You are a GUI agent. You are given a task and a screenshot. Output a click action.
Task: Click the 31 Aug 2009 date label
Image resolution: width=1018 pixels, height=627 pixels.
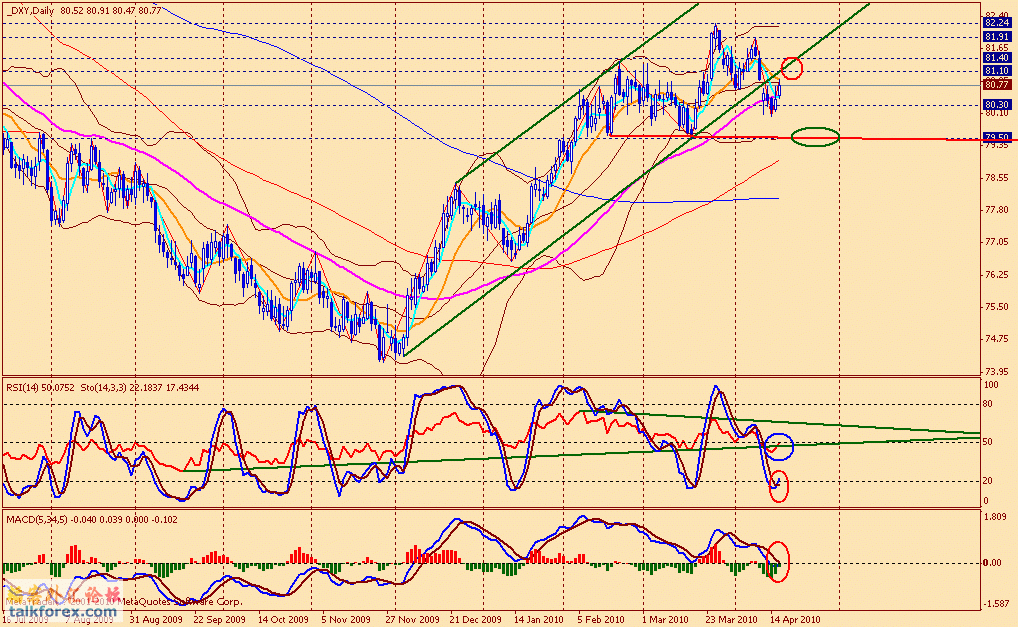point(156,619)
